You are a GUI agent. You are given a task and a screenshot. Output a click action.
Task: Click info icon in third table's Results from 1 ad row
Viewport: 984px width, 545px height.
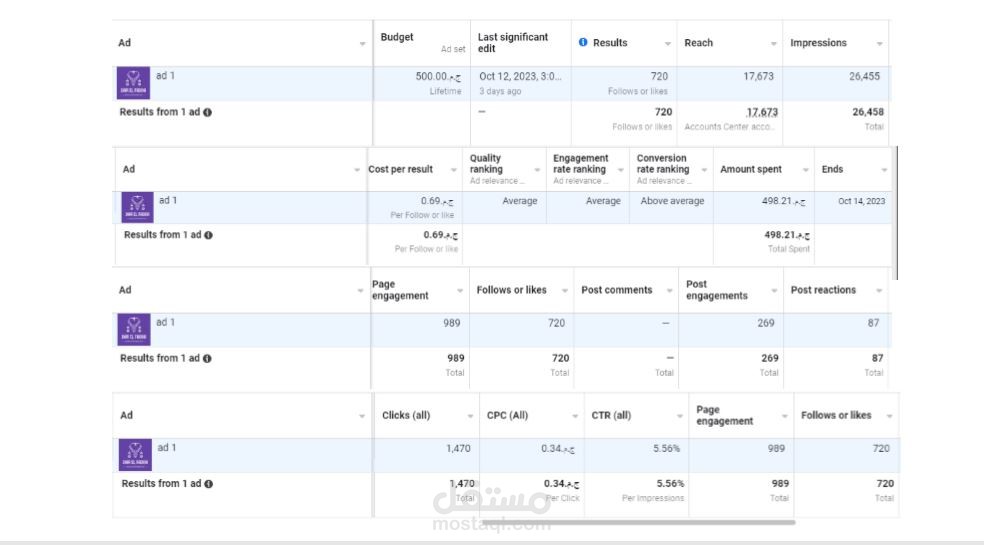click(x=207, y=359)
